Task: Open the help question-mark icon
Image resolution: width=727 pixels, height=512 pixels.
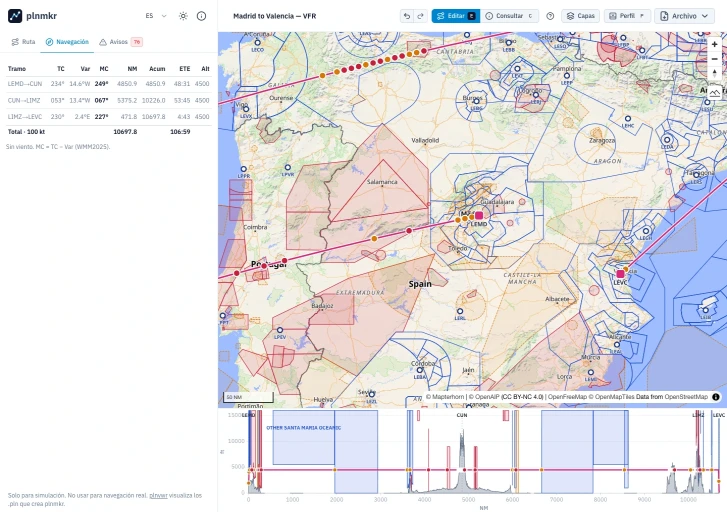Action: pos(550,16)
